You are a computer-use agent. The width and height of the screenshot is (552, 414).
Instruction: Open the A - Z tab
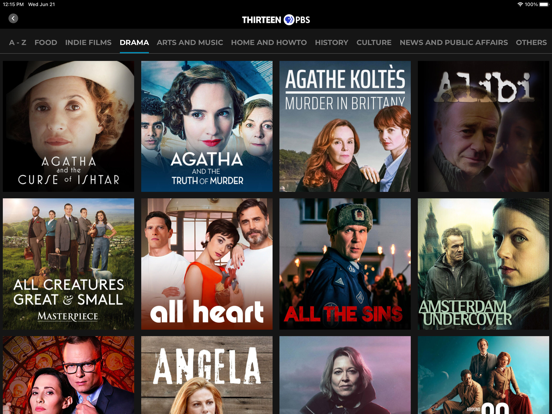(x=18, y=43)
